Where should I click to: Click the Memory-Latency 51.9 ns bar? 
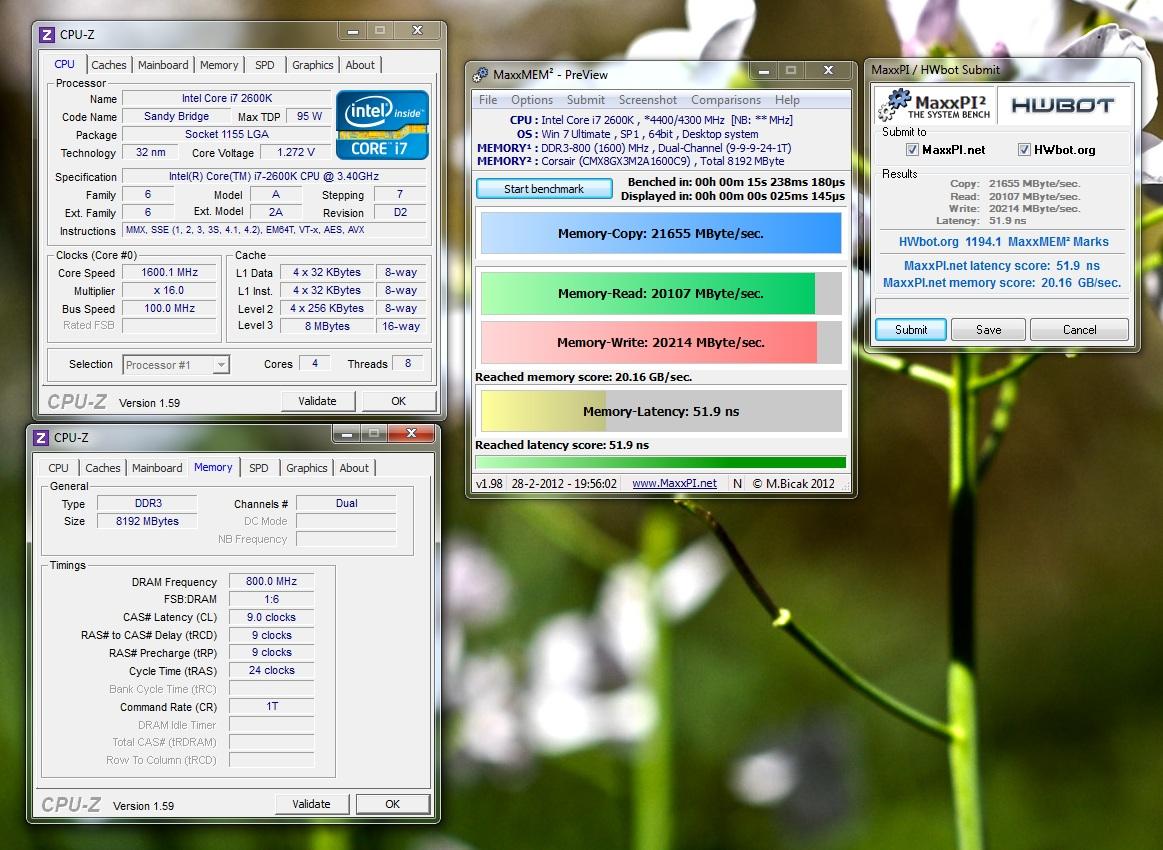pyautogui.click(x=661, y=412)
